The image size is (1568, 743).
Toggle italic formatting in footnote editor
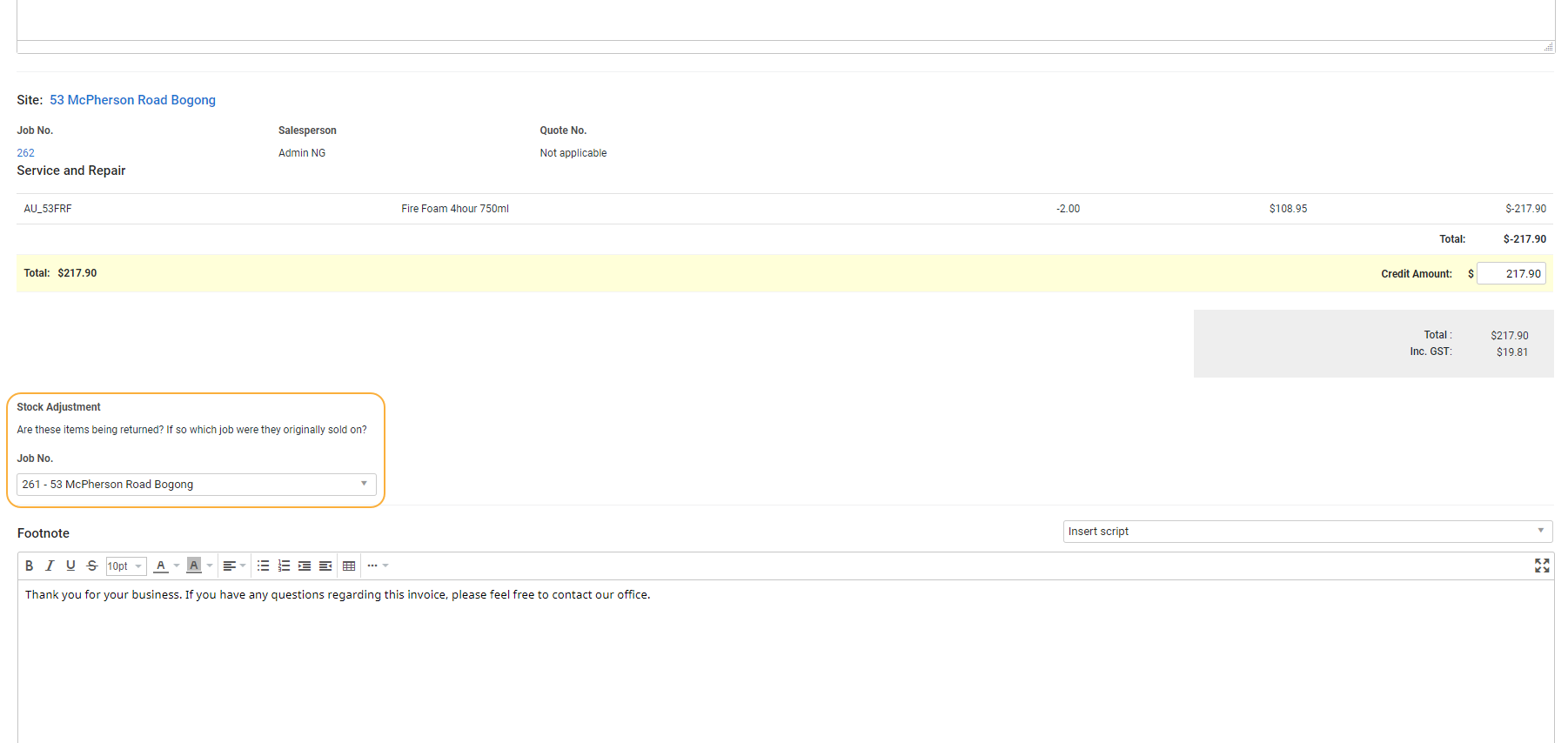click(50, 566)
